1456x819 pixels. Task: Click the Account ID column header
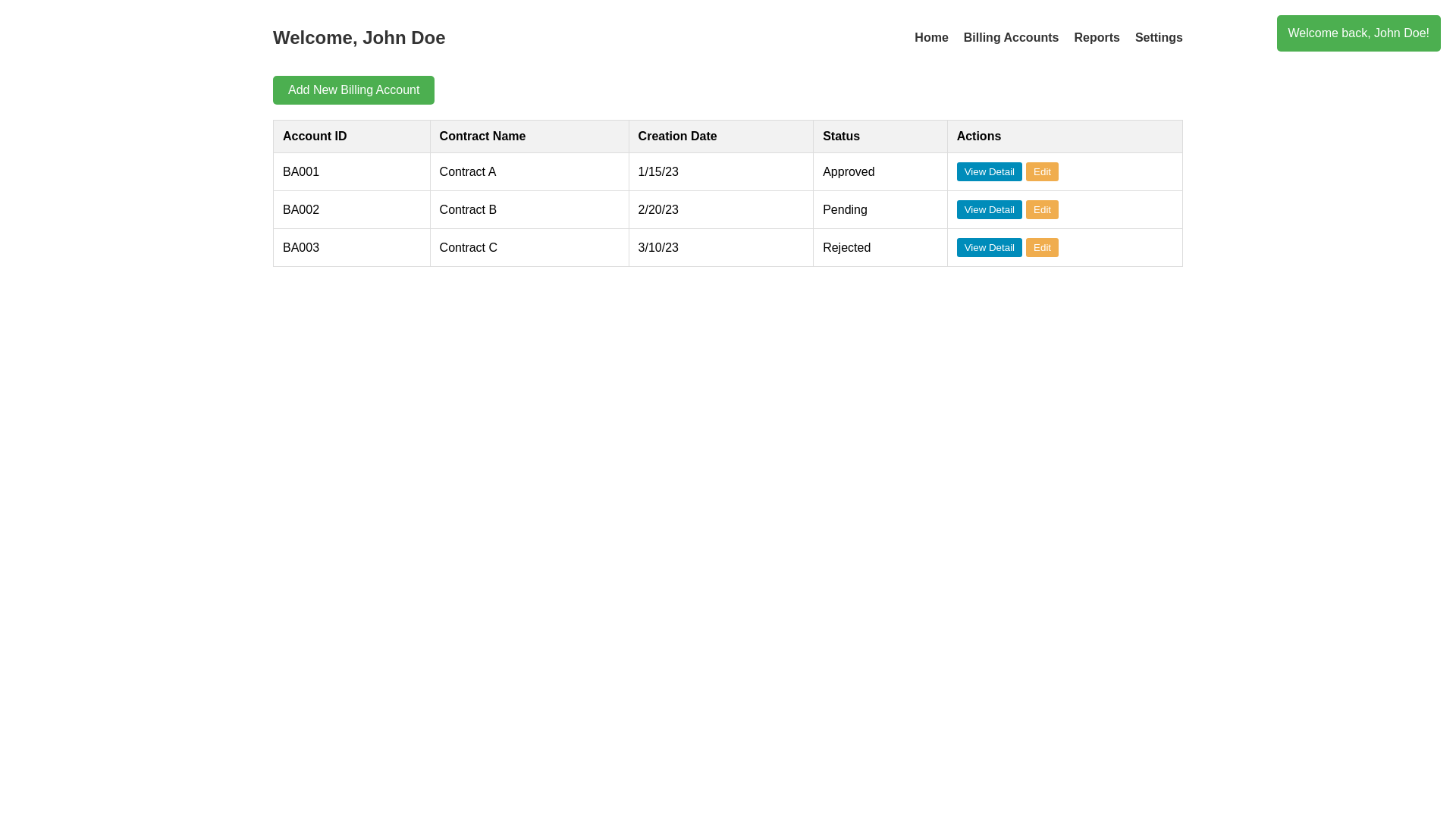pyautogui.click(x=315, y=136)
